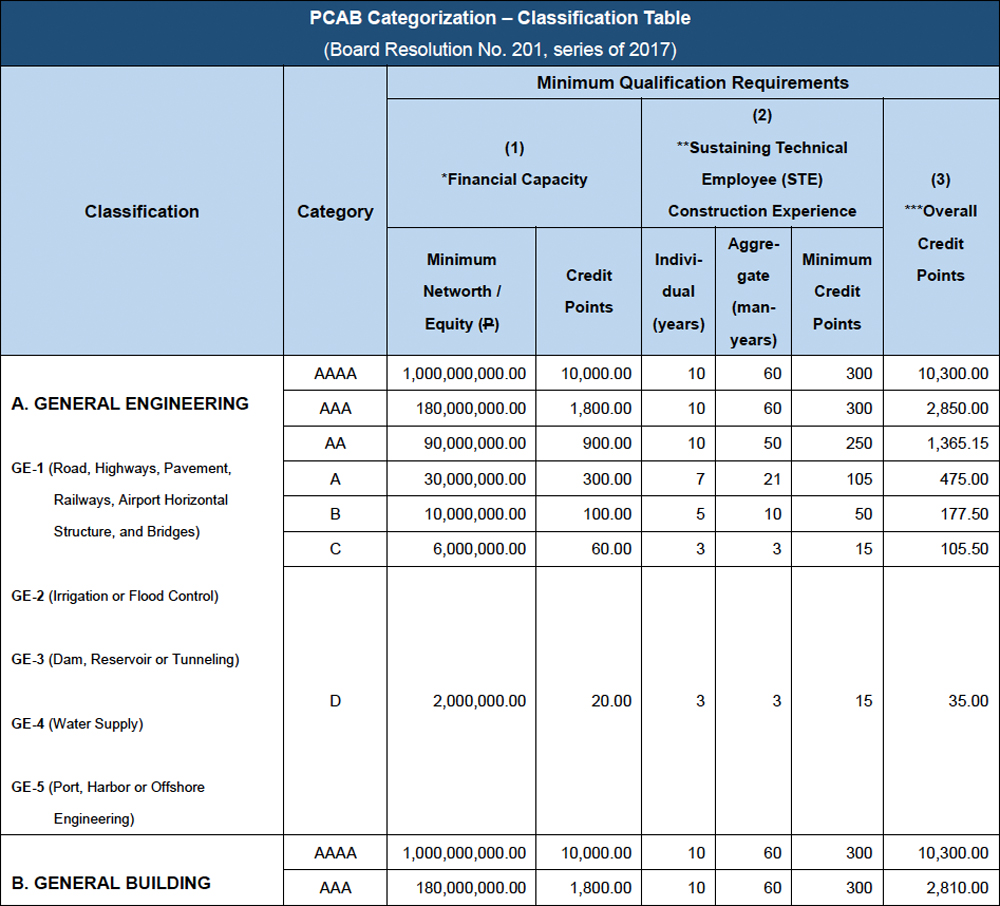
Task: Click the 'D' category cell
Action: coord(335,701)
